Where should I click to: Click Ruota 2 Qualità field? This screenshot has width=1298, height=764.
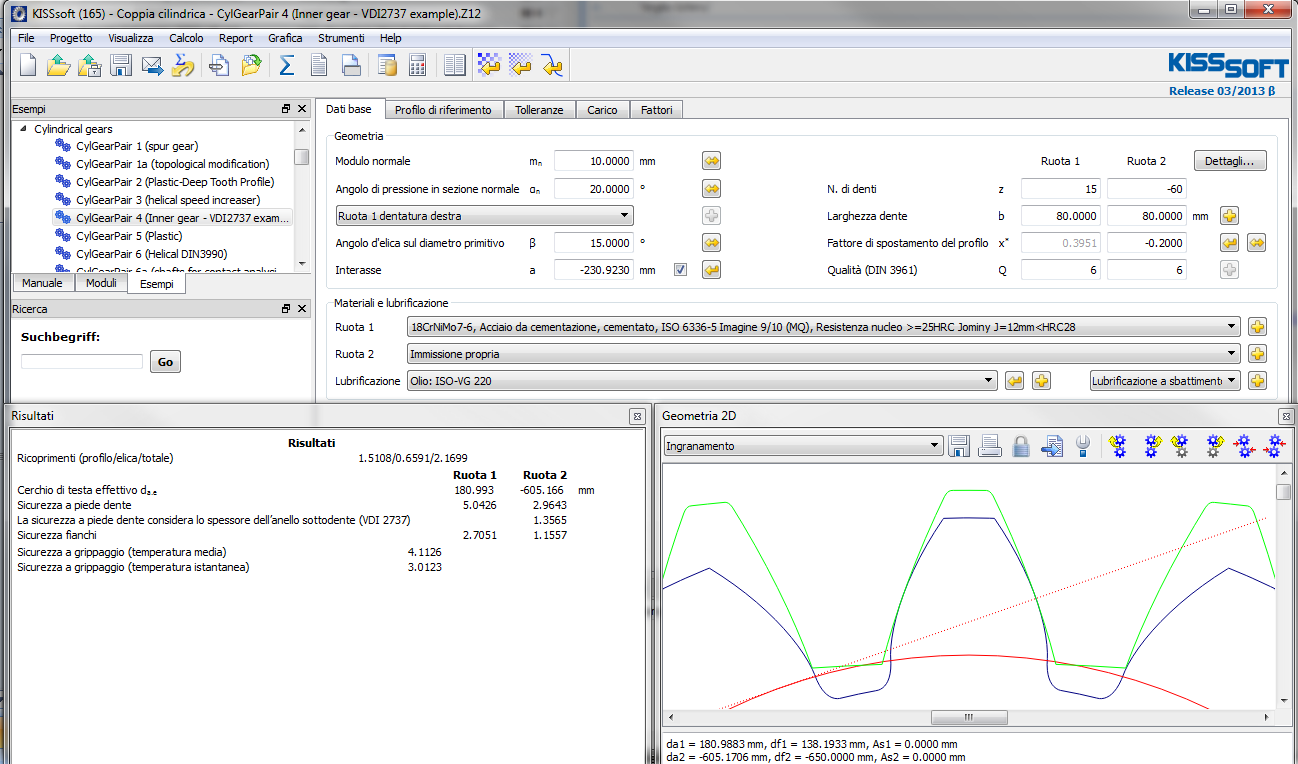1147,270
